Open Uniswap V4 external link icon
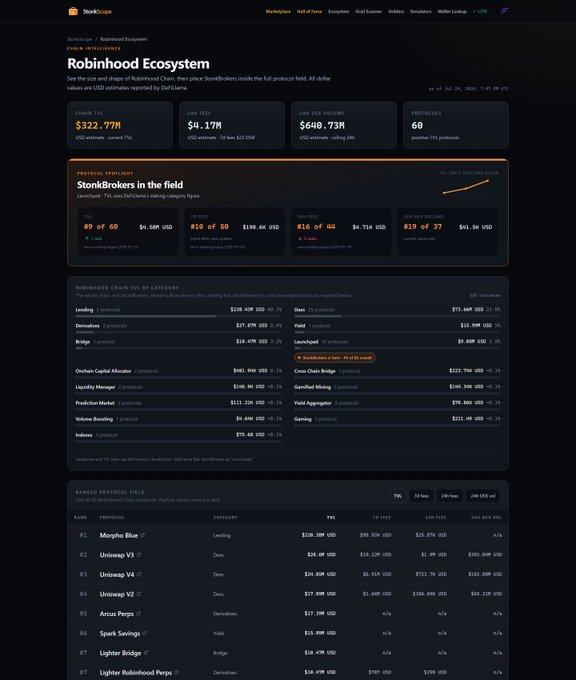The height and width of the screenshot is (680, 576). 139,574
